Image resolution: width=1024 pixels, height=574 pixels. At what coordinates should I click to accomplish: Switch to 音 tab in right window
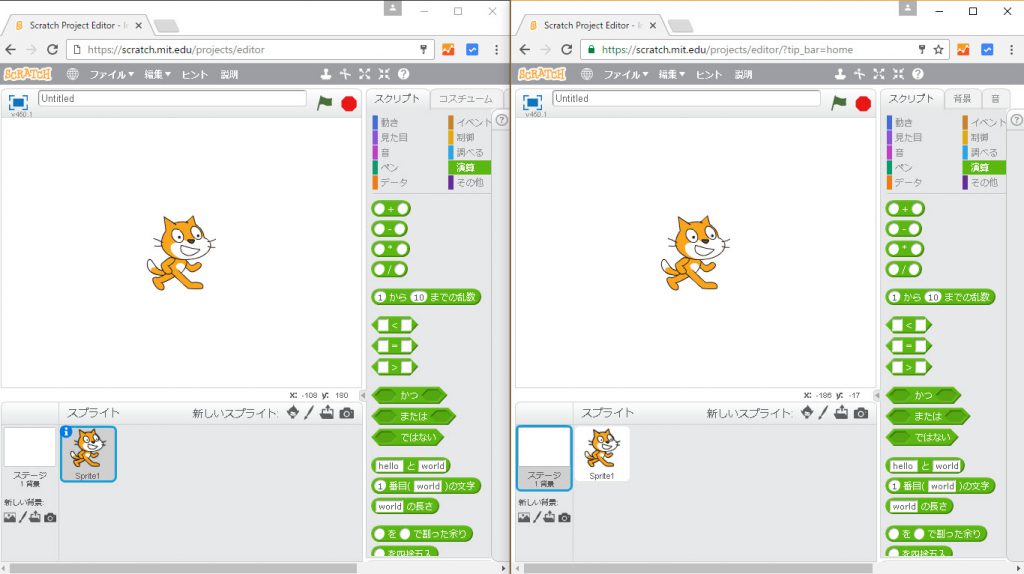coord(995,99)
